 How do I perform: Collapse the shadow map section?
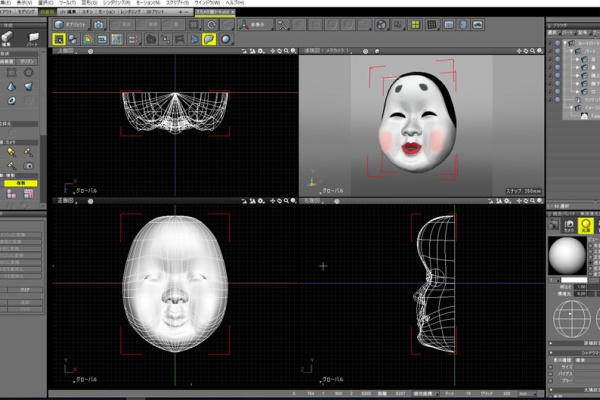[x=551, y=352]
